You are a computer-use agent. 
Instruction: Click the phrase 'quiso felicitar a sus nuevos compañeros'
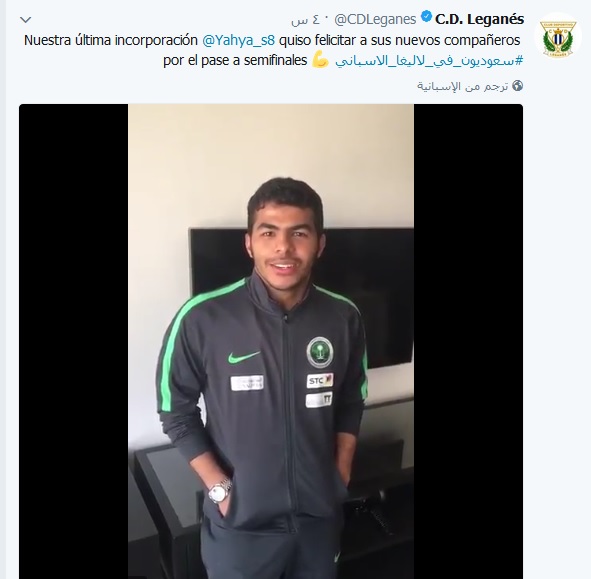[x=400, y=40]
